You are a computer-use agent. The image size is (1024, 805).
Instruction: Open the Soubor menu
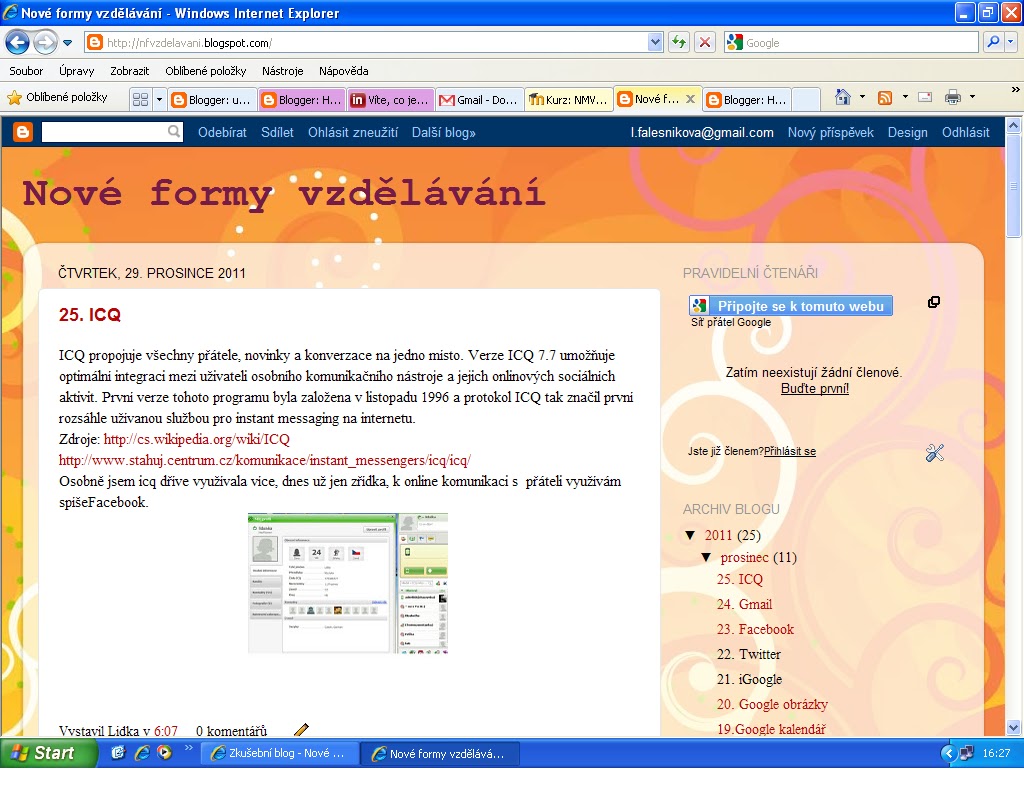click(26, 71)
